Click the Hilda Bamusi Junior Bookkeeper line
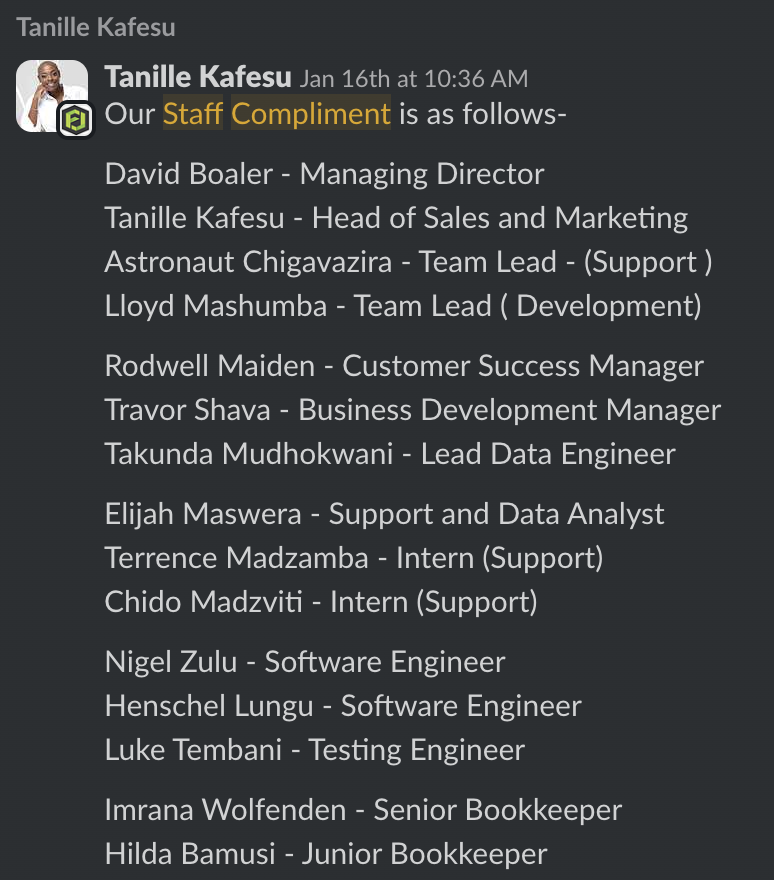This screenshot has height=880, width=774. point(326,854)
